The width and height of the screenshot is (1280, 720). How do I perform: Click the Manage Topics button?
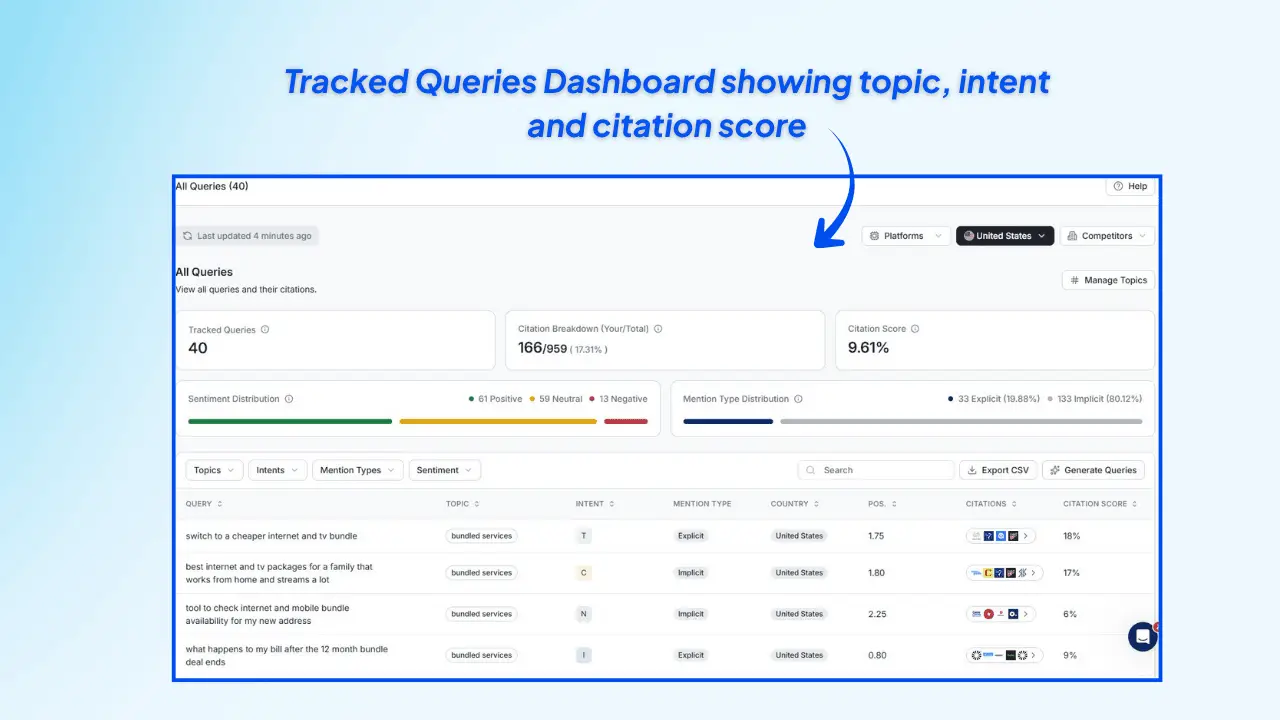pos(1107,280)
